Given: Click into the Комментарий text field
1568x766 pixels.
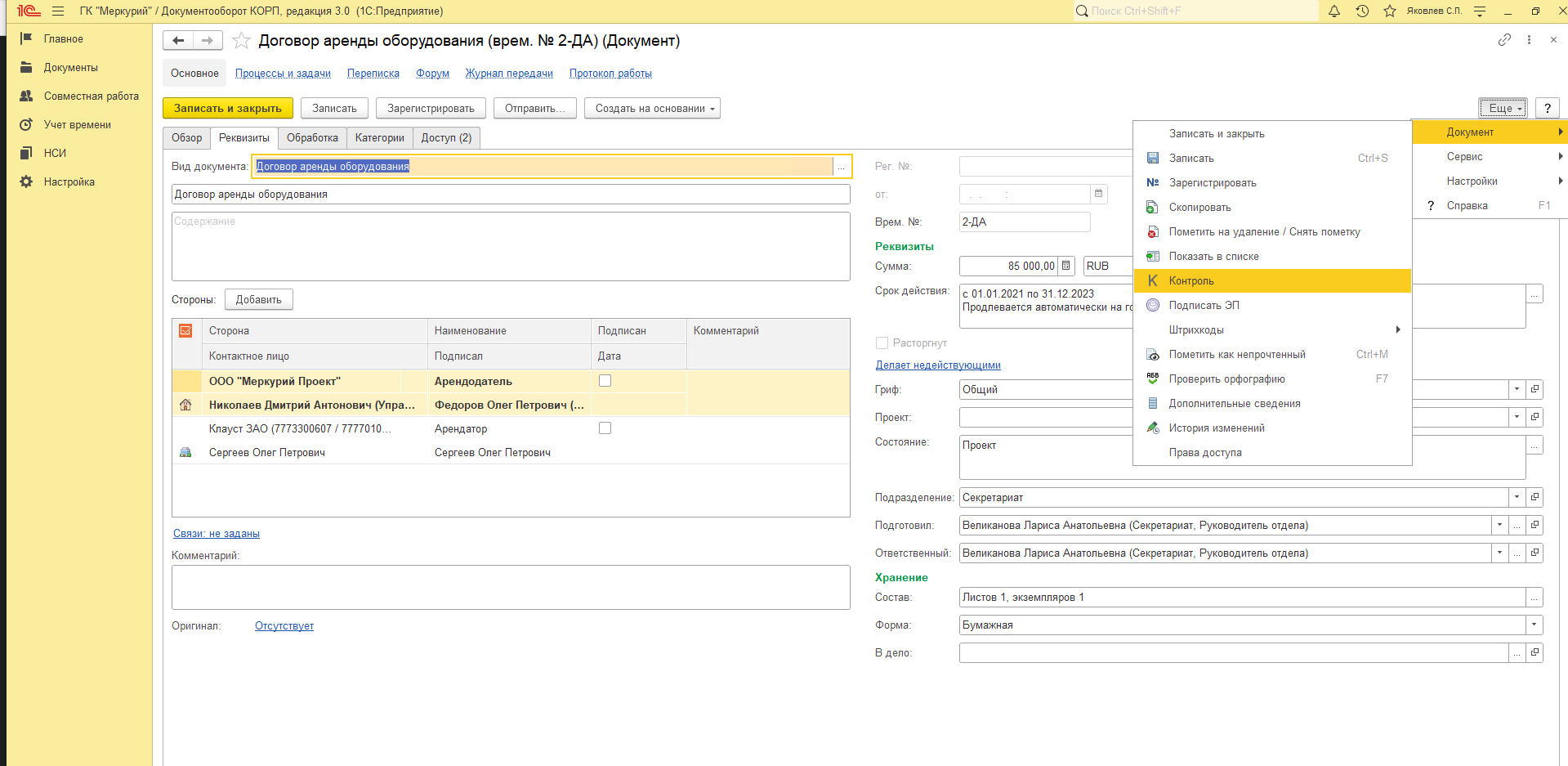Looking at the screenshot, I should coord(510,587).
